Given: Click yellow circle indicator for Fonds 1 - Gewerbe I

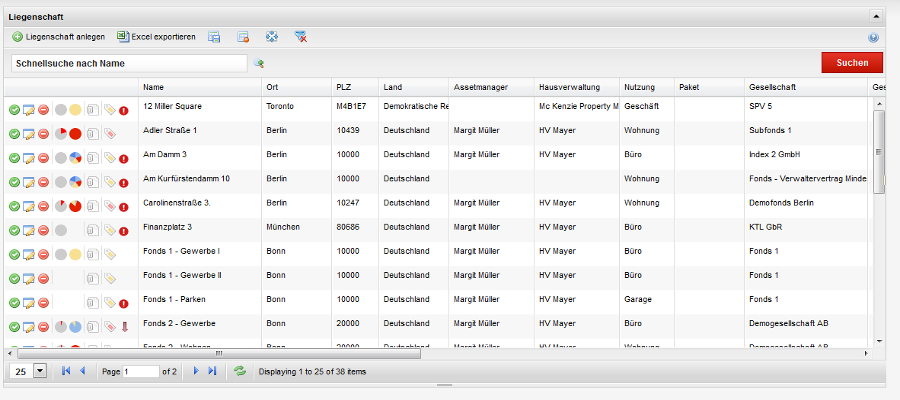Looking at the screenshot, I should point(75,254).
